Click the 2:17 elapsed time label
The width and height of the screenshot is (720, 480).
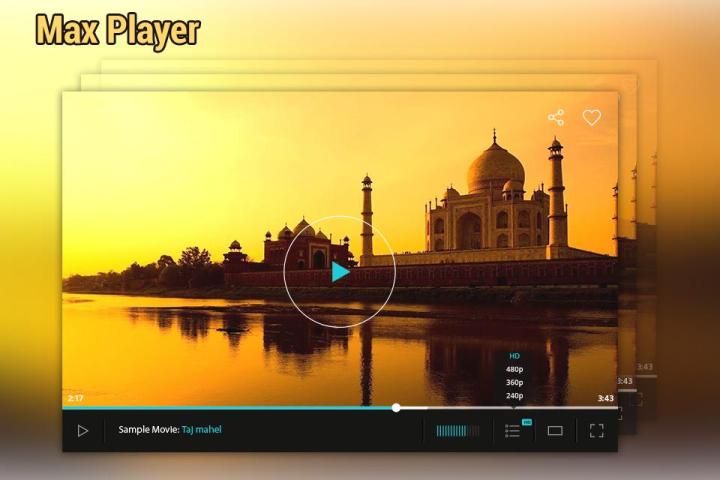(x=75, y=398)
